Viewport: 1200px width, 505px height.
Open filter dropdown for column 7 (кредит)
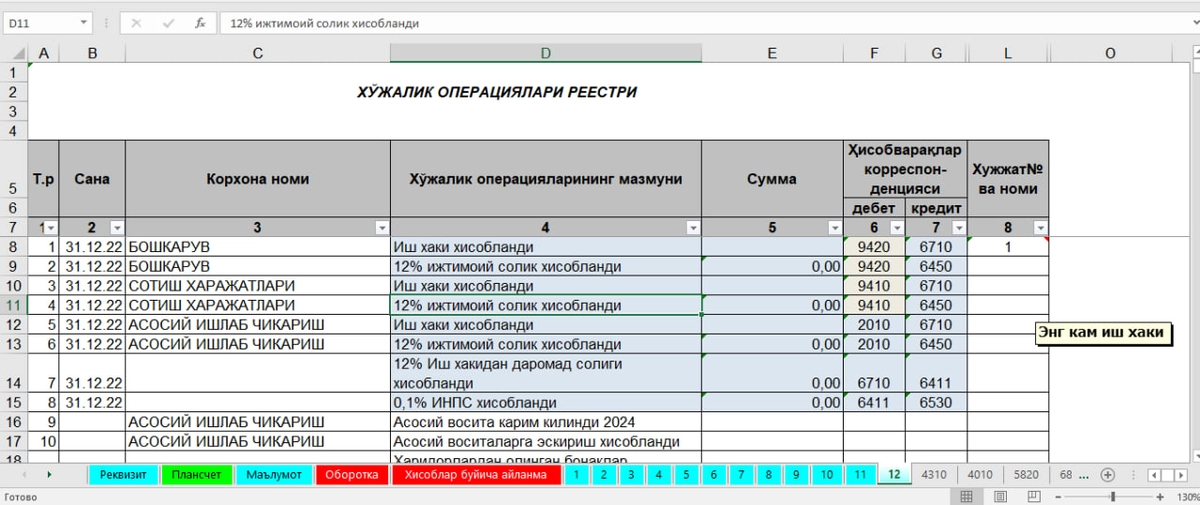pyautogui.click(x=958, y=228)
